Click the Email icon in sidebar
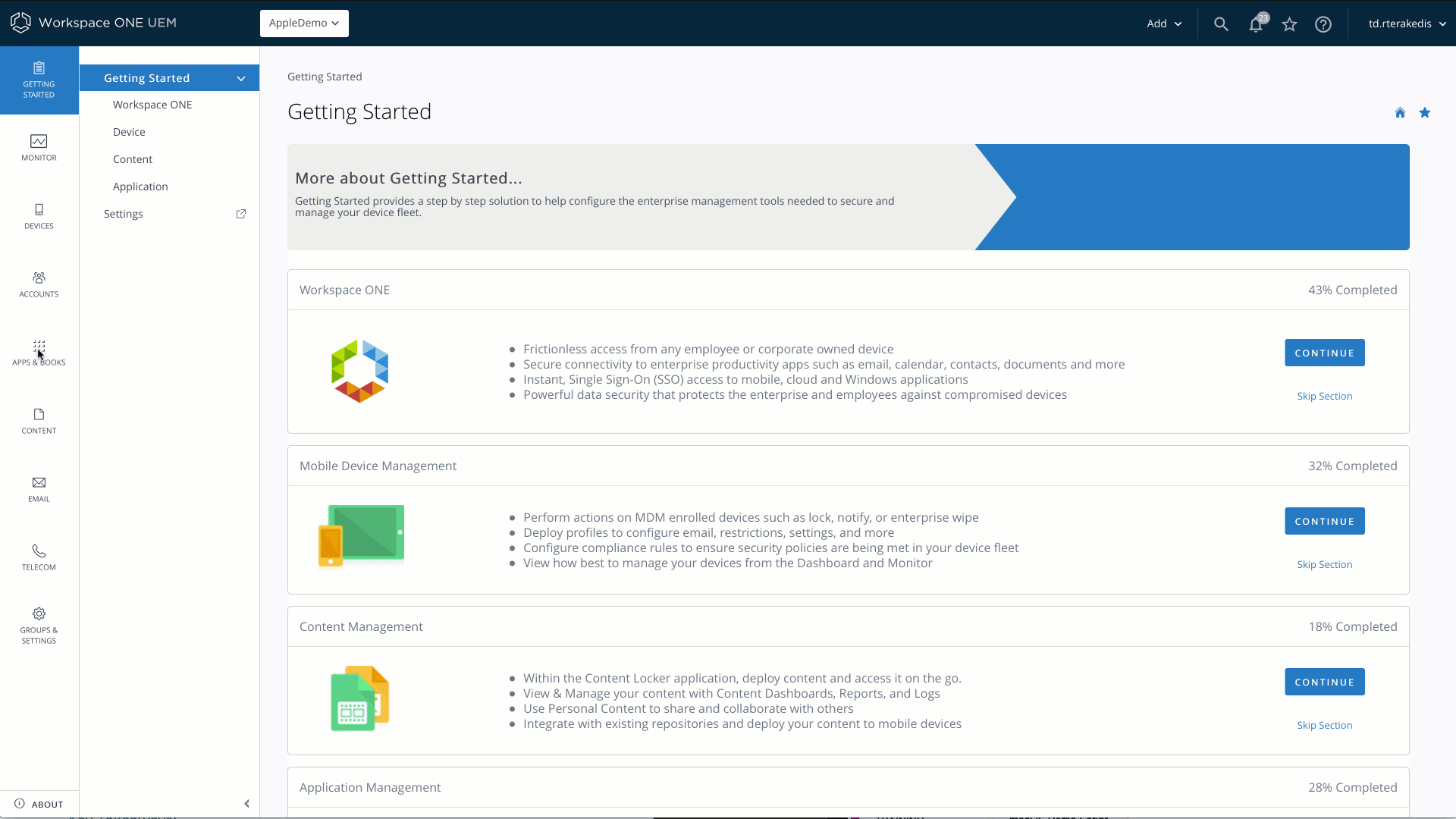The image size is (1456, 819). coord(39,483)
